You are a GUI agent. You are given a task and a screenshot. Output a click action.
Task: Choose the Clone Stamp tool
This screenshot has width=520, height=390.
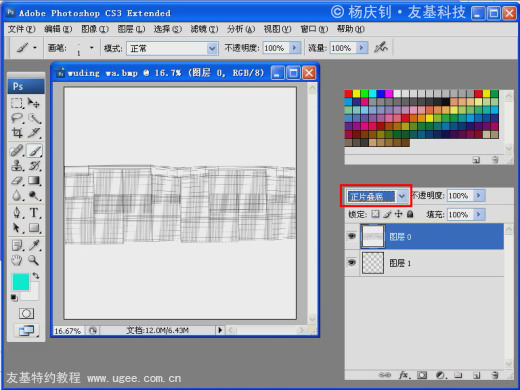click(x=17, y=165)
